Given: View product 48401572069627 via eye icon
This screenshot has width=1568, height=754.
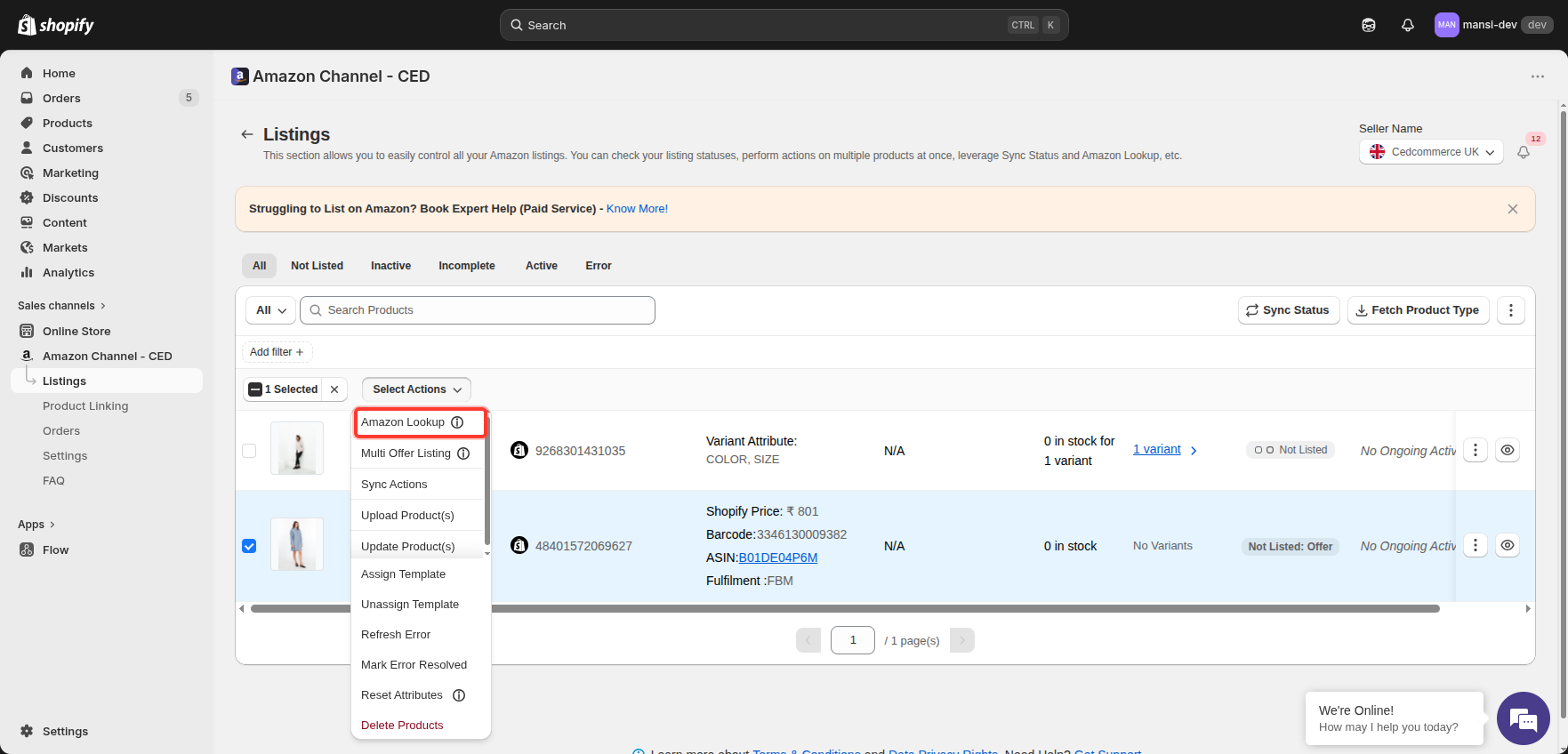Looking at the screenshot, I should tap(1508, 545).
